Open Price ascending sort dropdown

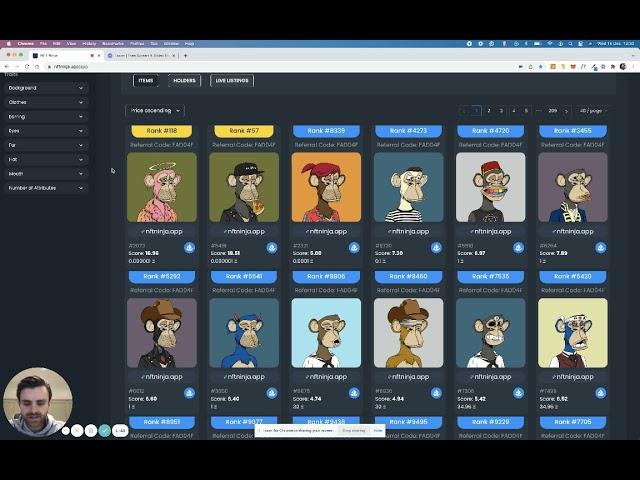point(155,111)
